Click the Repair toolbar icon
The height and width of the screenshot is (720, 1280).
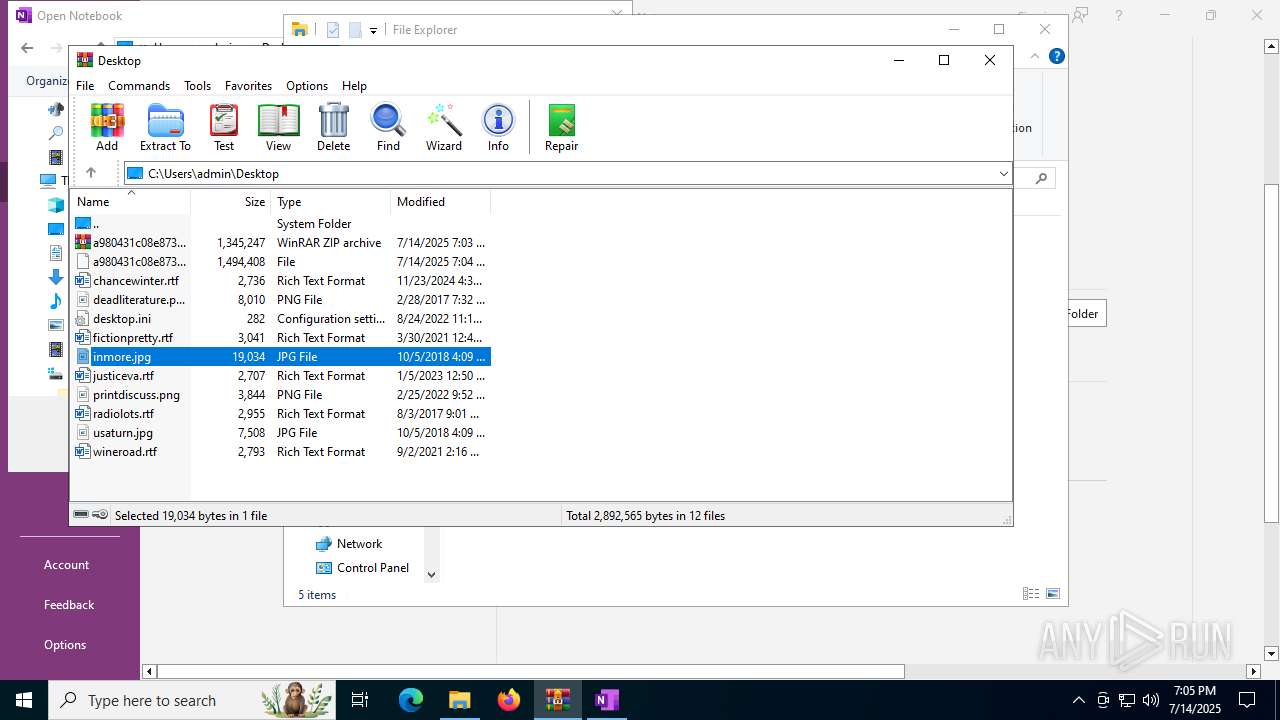[x=561, y=127]
